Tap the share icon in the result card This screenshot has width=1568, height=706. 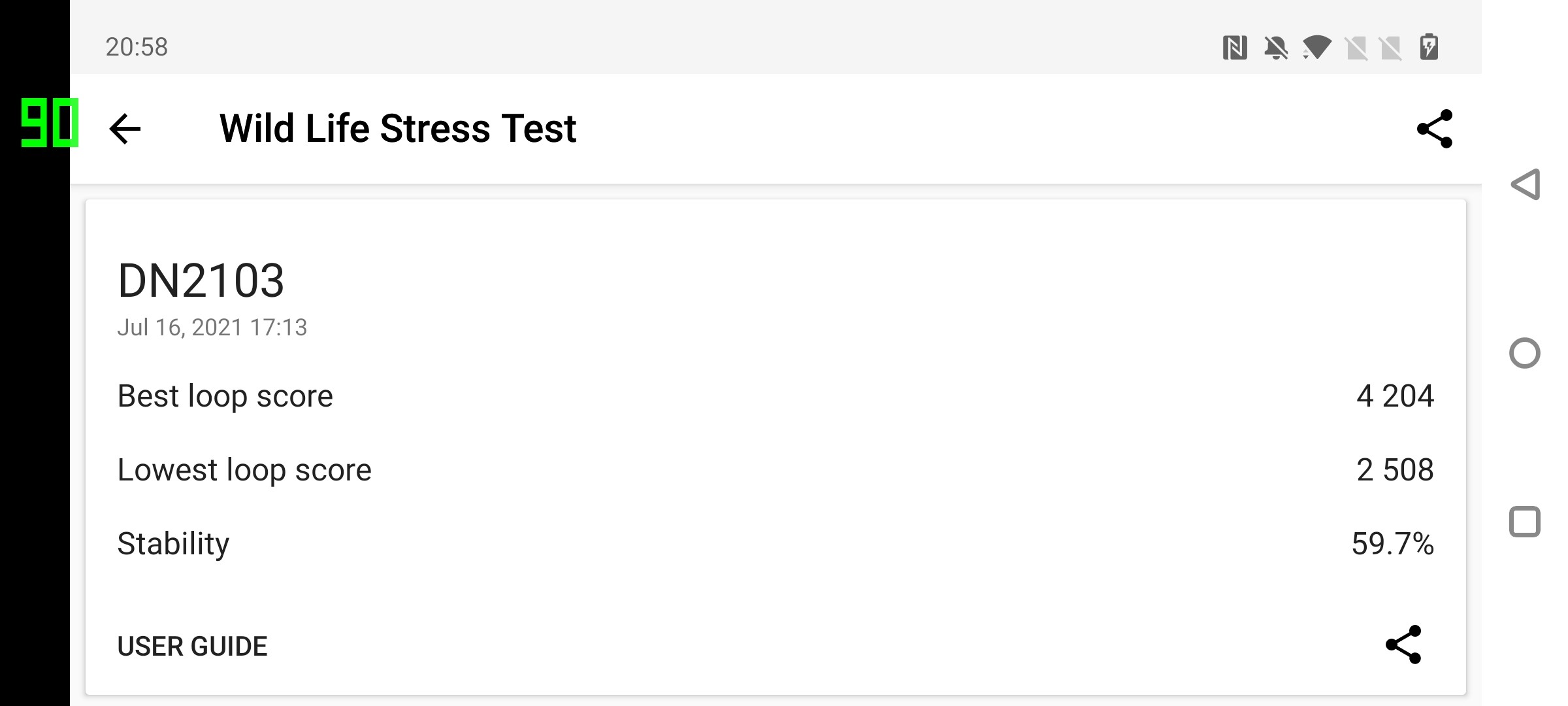click(1403, 645)
